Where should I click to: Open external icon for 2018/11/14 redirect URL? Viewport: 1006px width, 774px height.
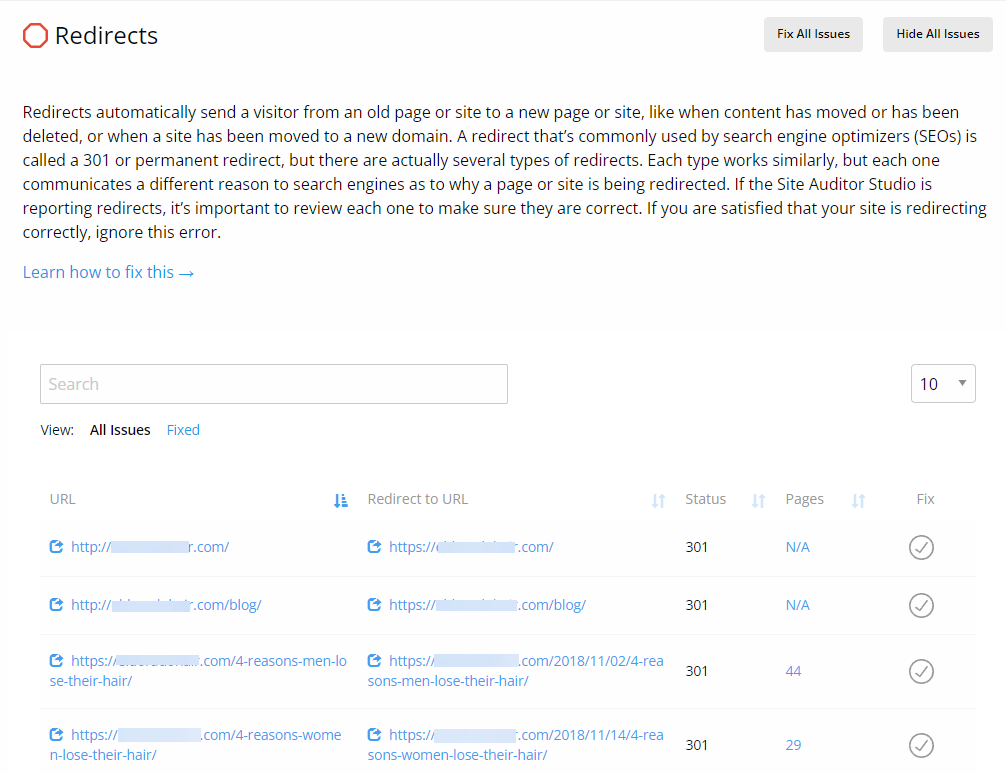click(x=374, y=734)
